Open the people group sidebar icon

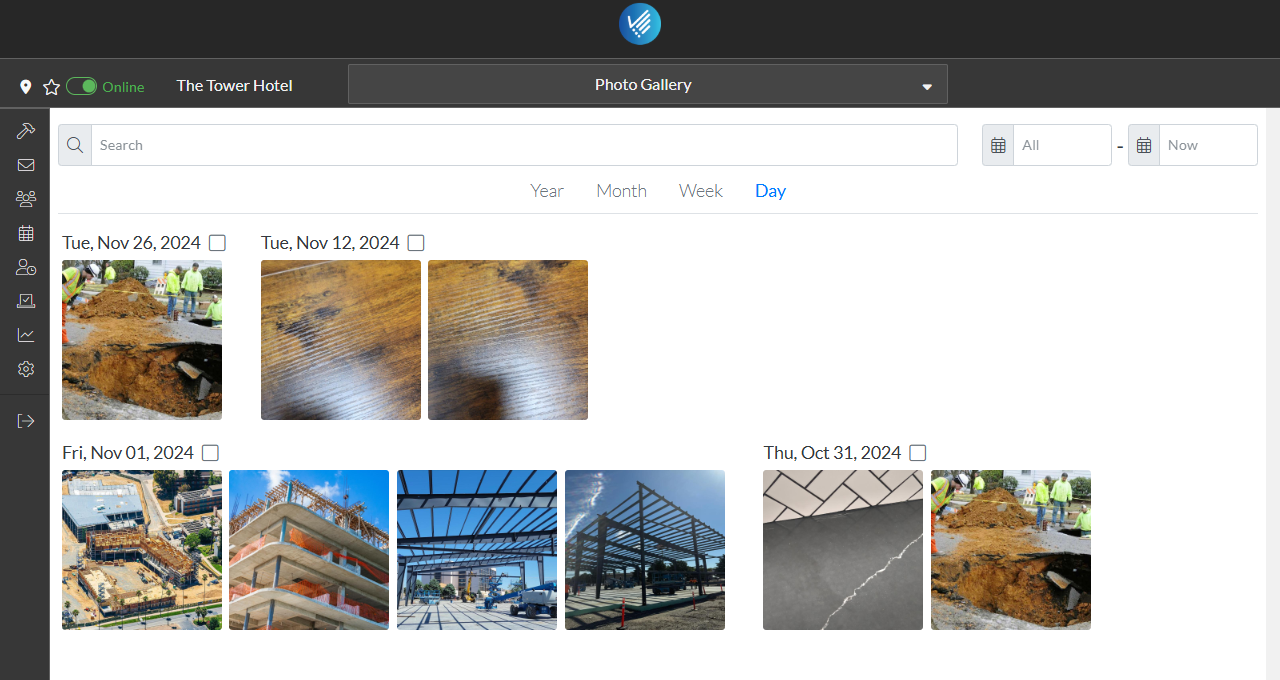coord(26,199)
